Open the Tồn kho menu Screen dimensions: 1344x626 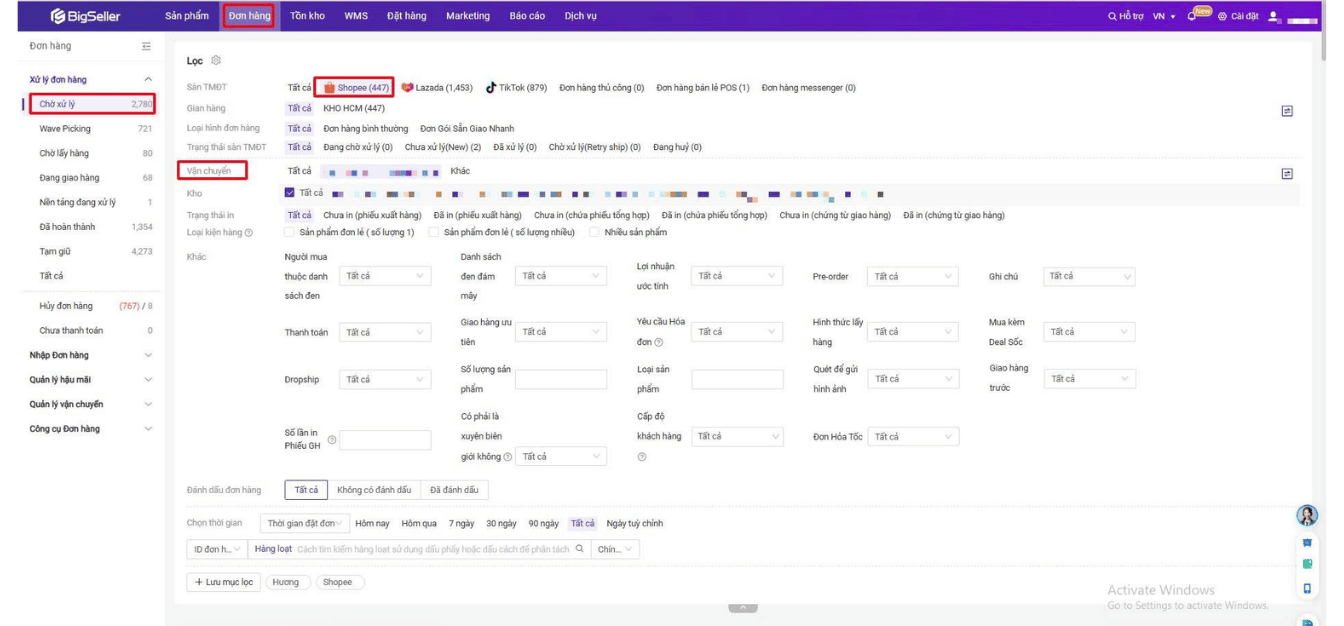pos(307,16)
